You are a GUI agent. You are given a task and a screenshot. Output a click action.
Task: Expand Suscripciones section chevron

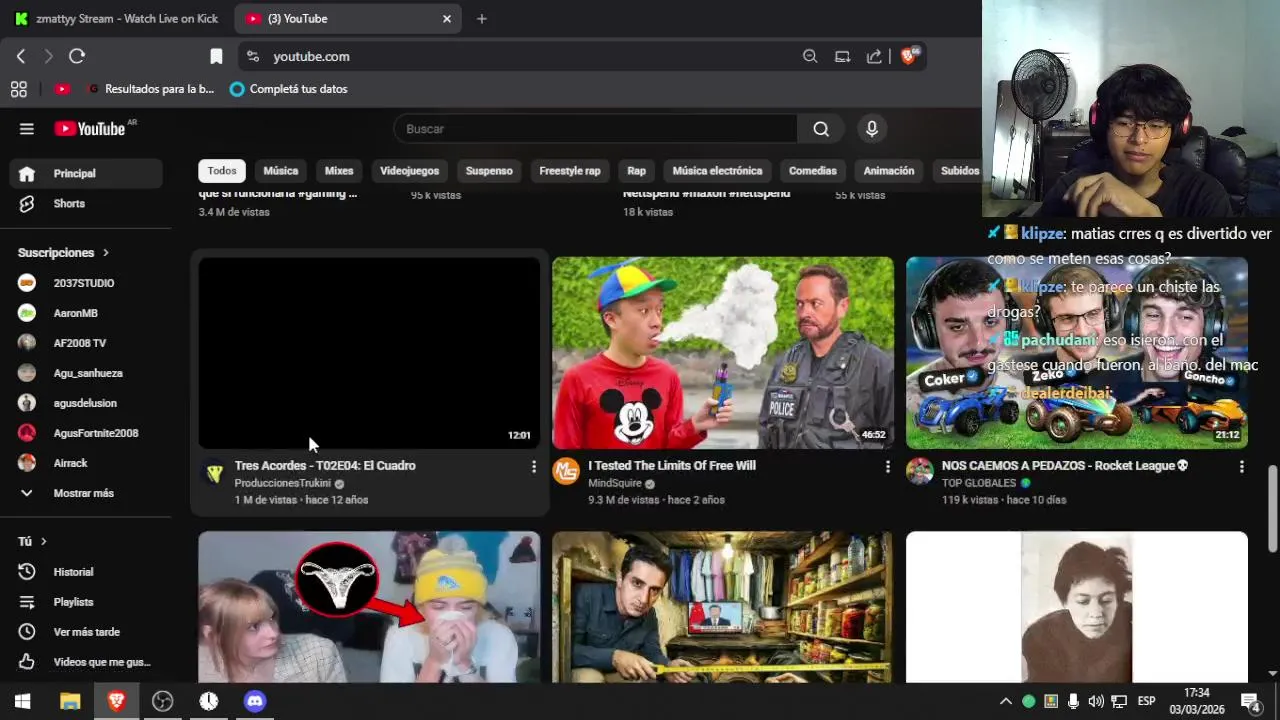pyautogui.click(x=105, y=253)
